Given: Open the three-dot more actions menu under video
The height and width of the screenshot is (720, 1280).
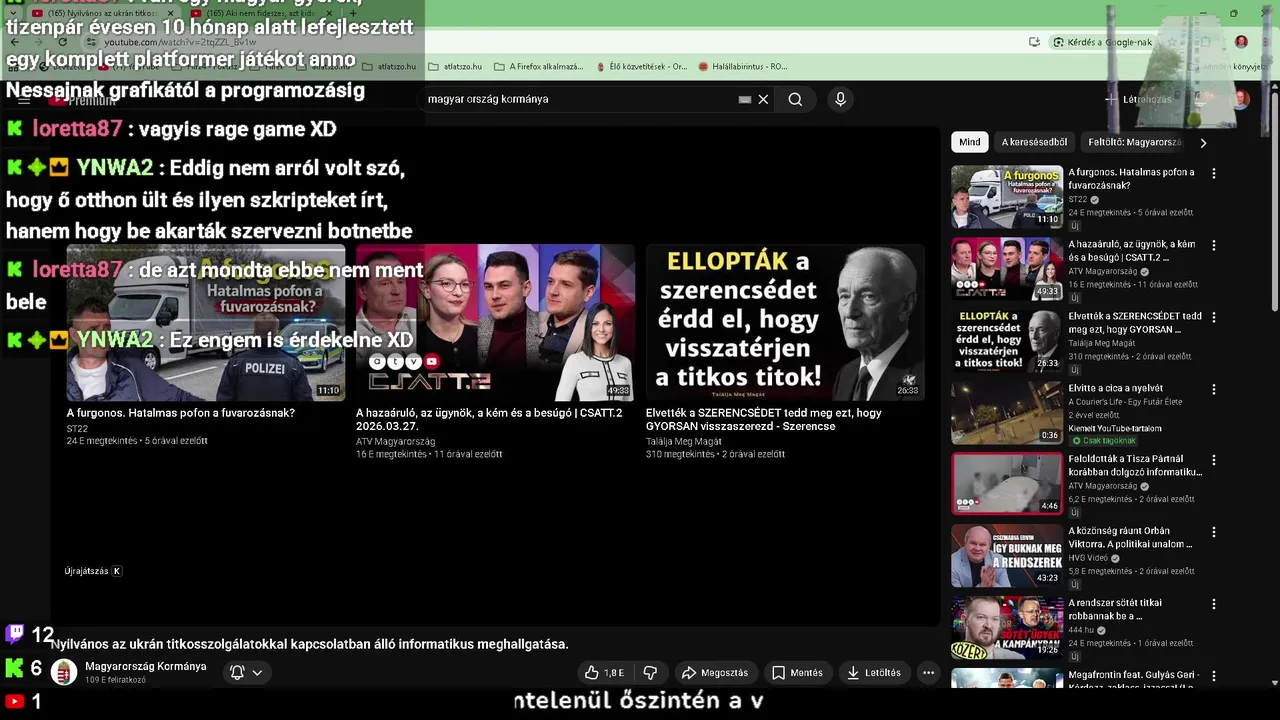Looking at the screenshot, I should point(928,673).
